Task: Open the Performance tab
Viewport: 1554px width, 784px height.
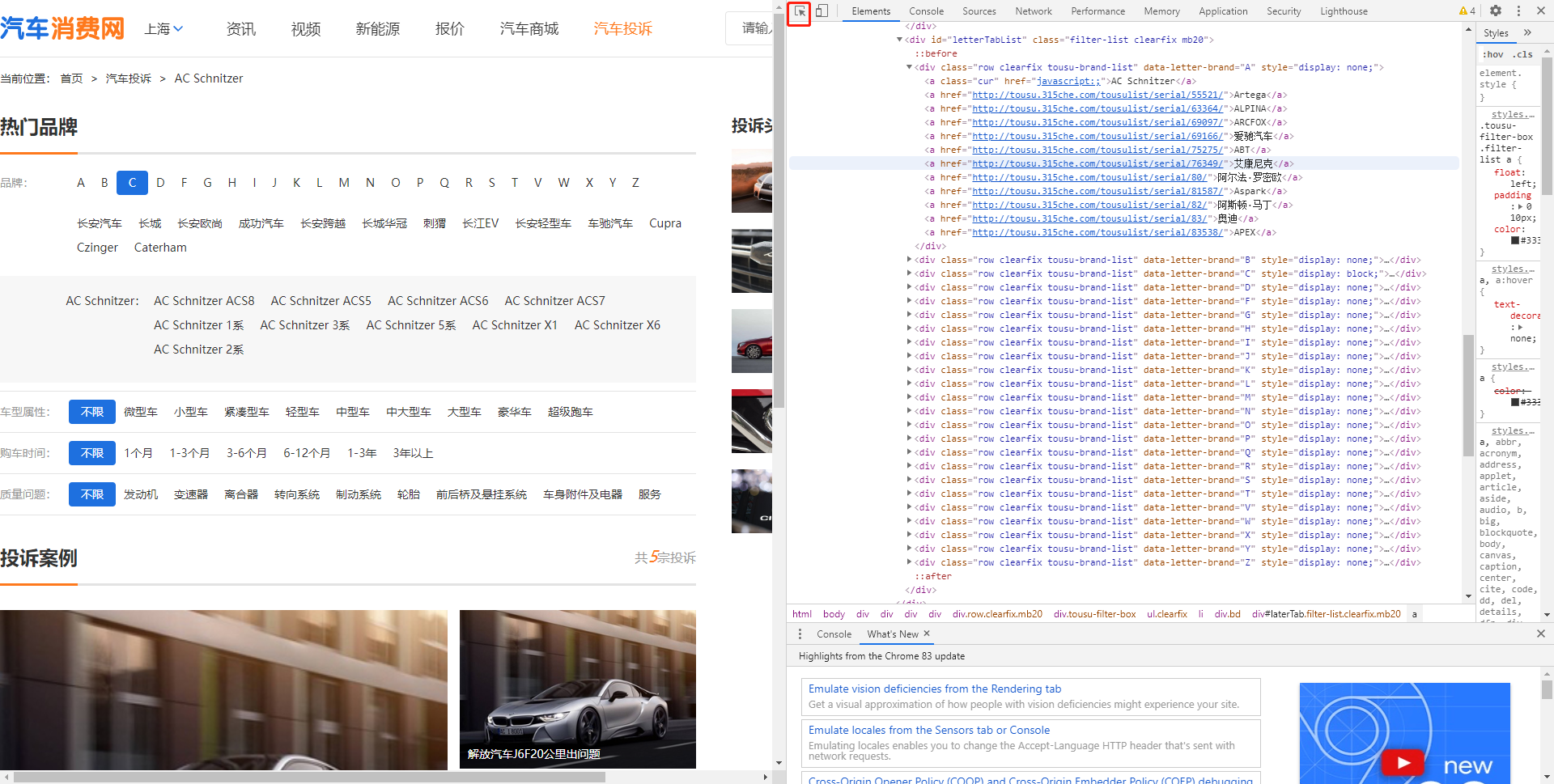Action: (x=1098, y=11)
